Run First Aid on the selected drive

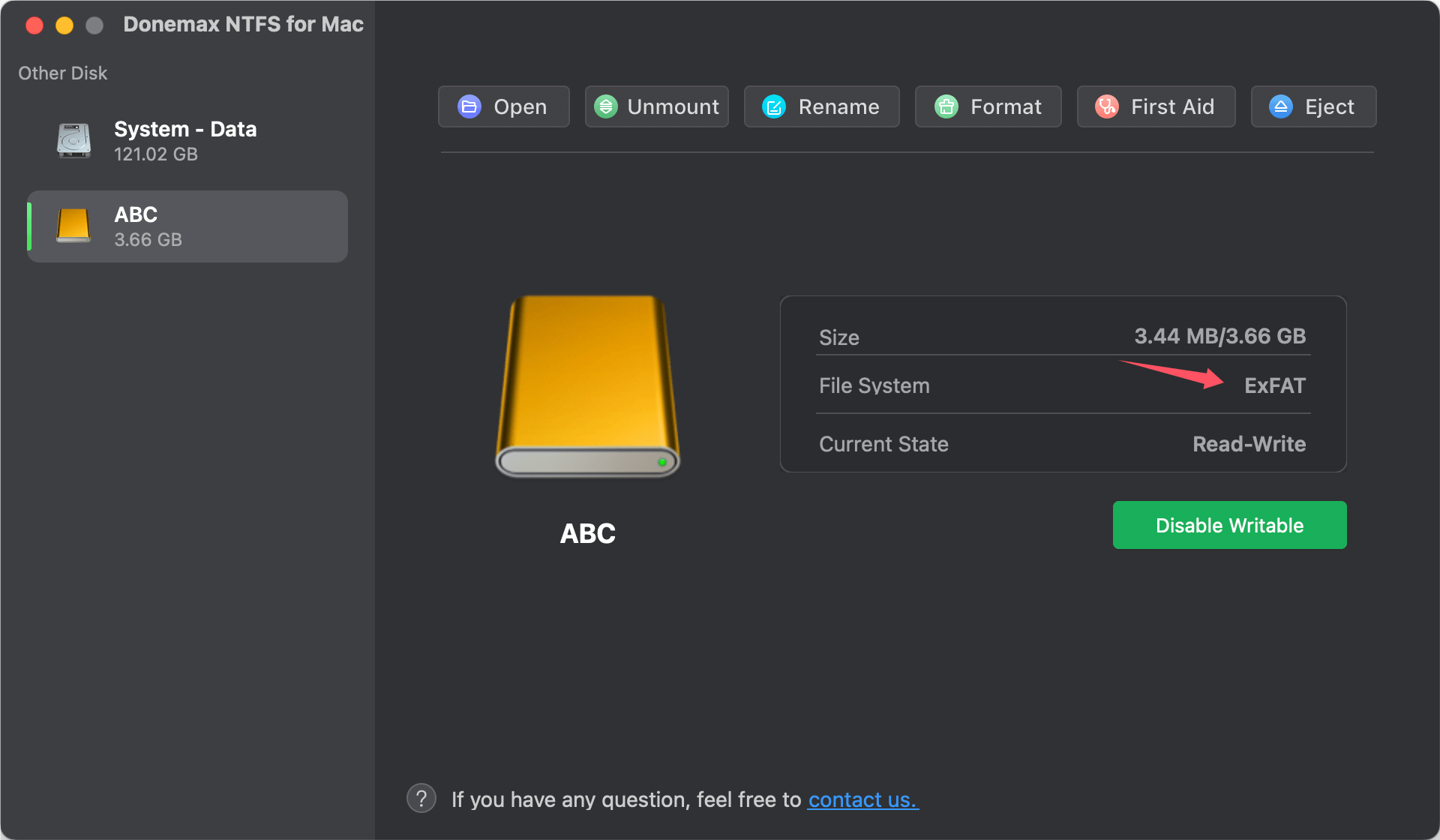coord(1156,106)
